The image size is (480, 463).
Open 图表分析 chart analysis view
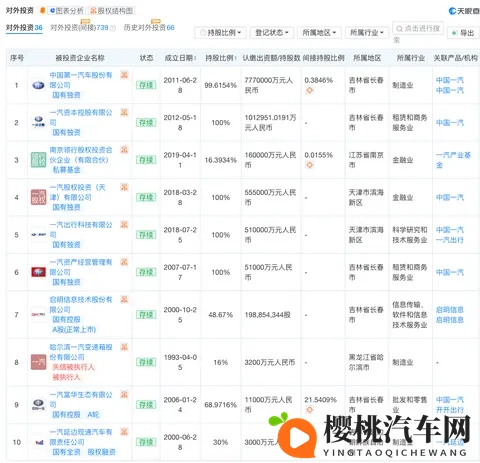tap(67, 11)
